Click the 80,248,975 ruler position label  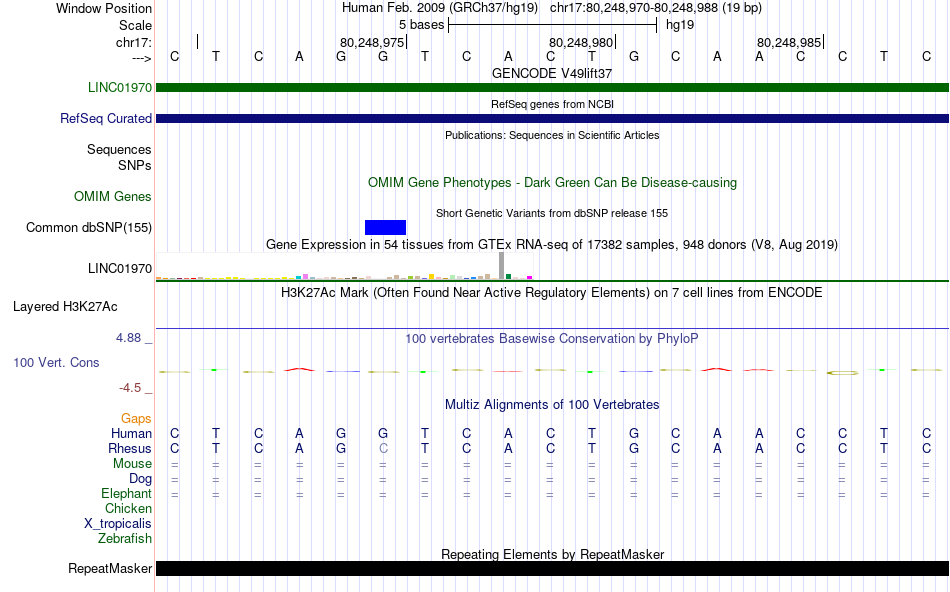(372, 42)
